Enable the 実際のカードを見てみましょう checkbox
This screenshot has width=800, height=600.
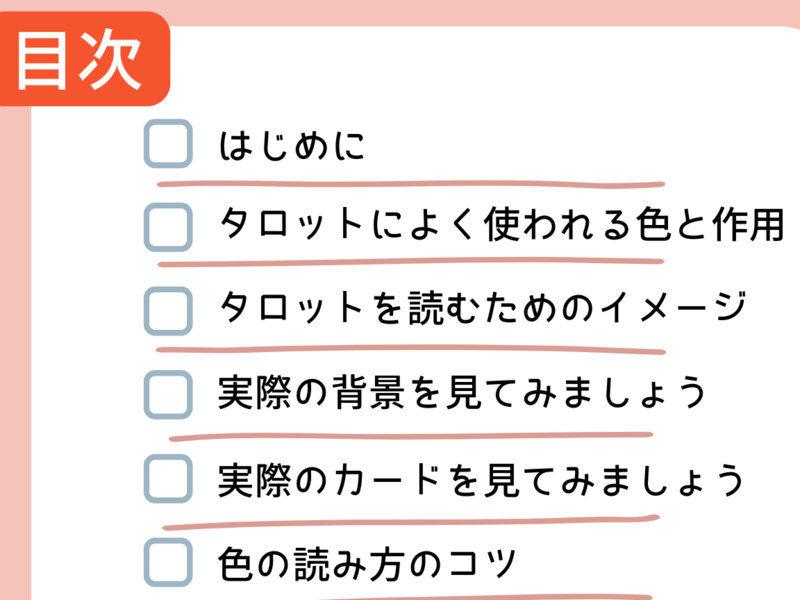pos(168,478)
